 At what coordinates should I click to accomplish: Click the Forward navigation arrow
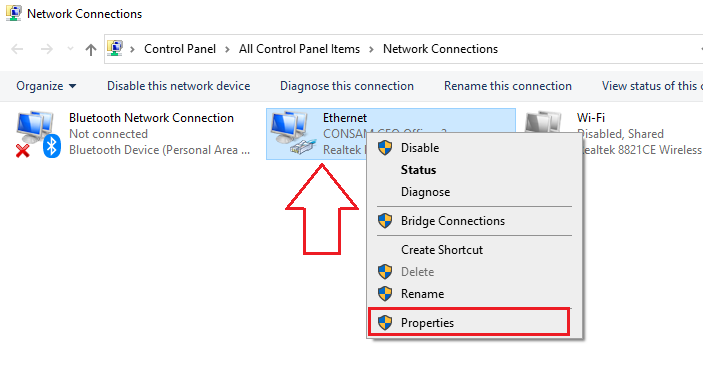(x=47, y=49)
